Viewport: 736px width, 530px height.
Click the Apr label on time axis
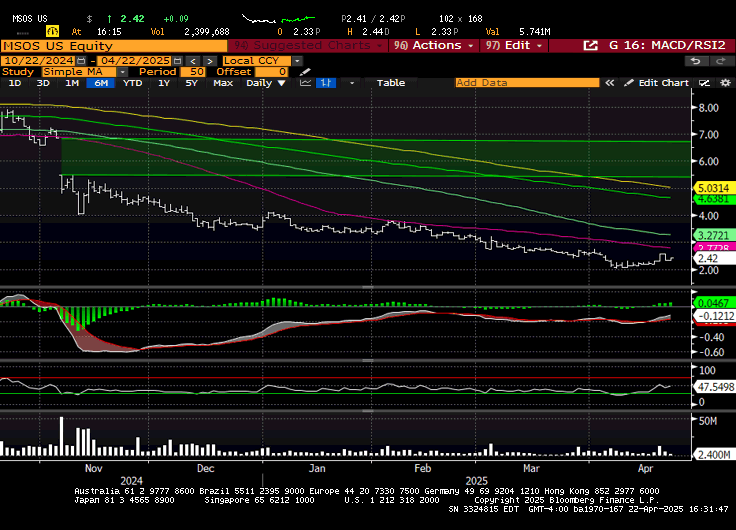pos(645,468)
